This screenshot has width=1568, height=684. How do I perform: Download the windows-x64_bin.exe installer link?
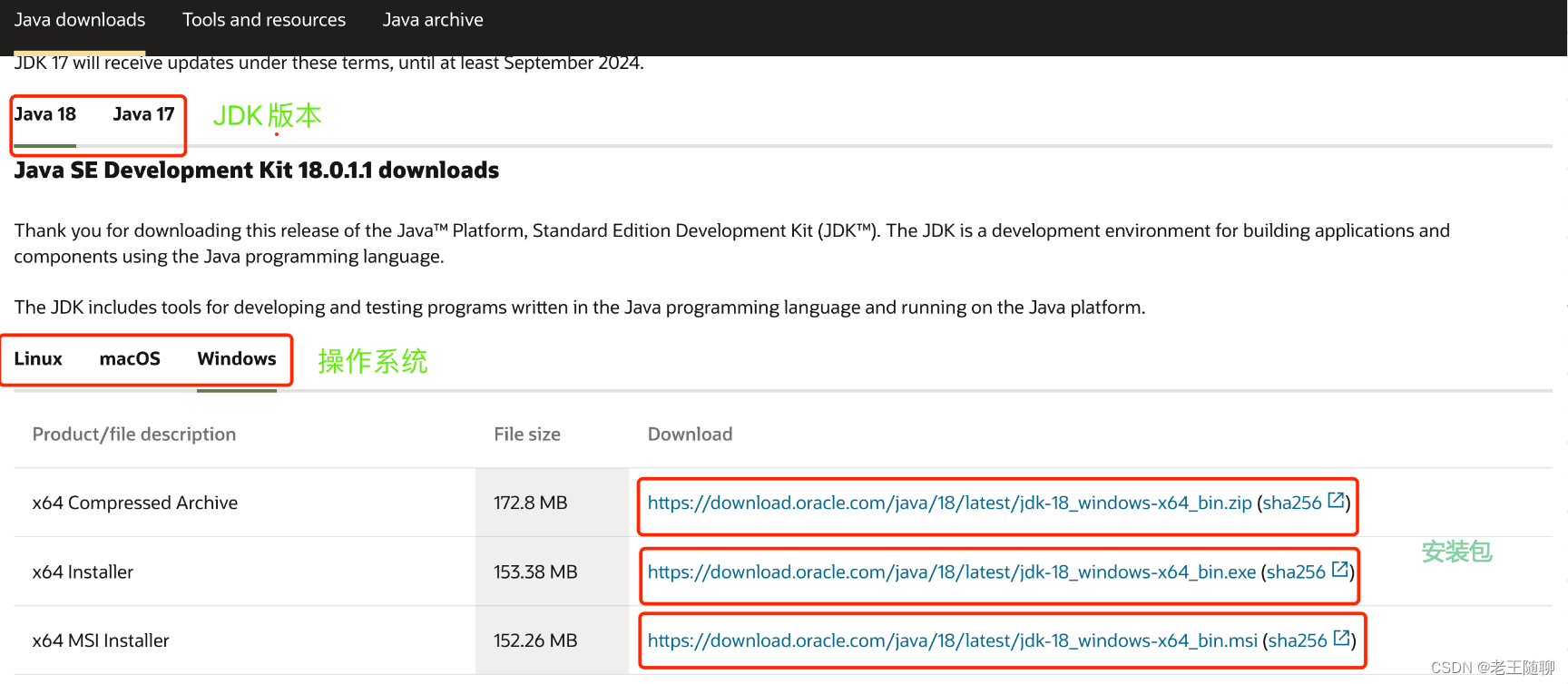tap(952, 572)
